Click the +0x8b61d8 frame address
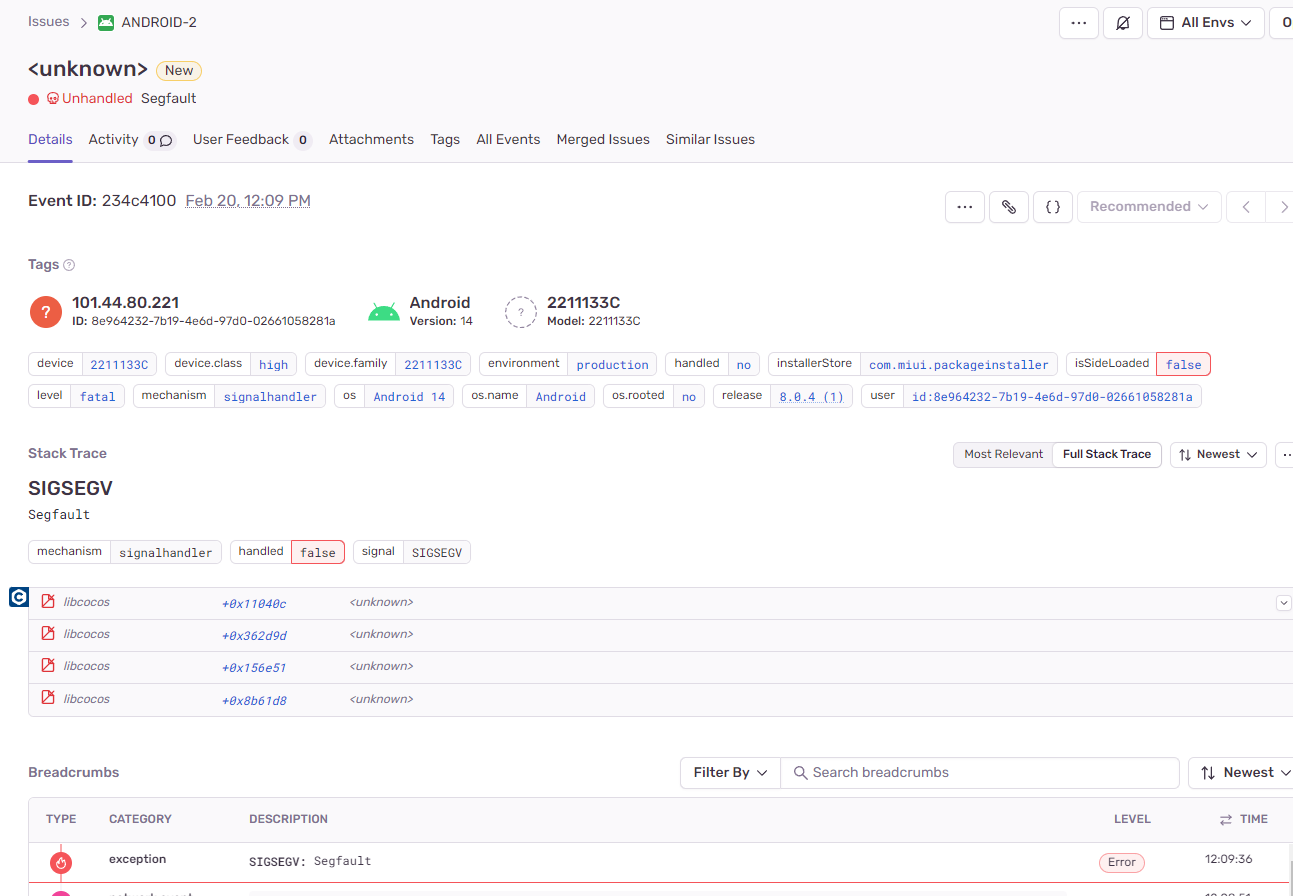The image size is (1293, 896). 254,700
